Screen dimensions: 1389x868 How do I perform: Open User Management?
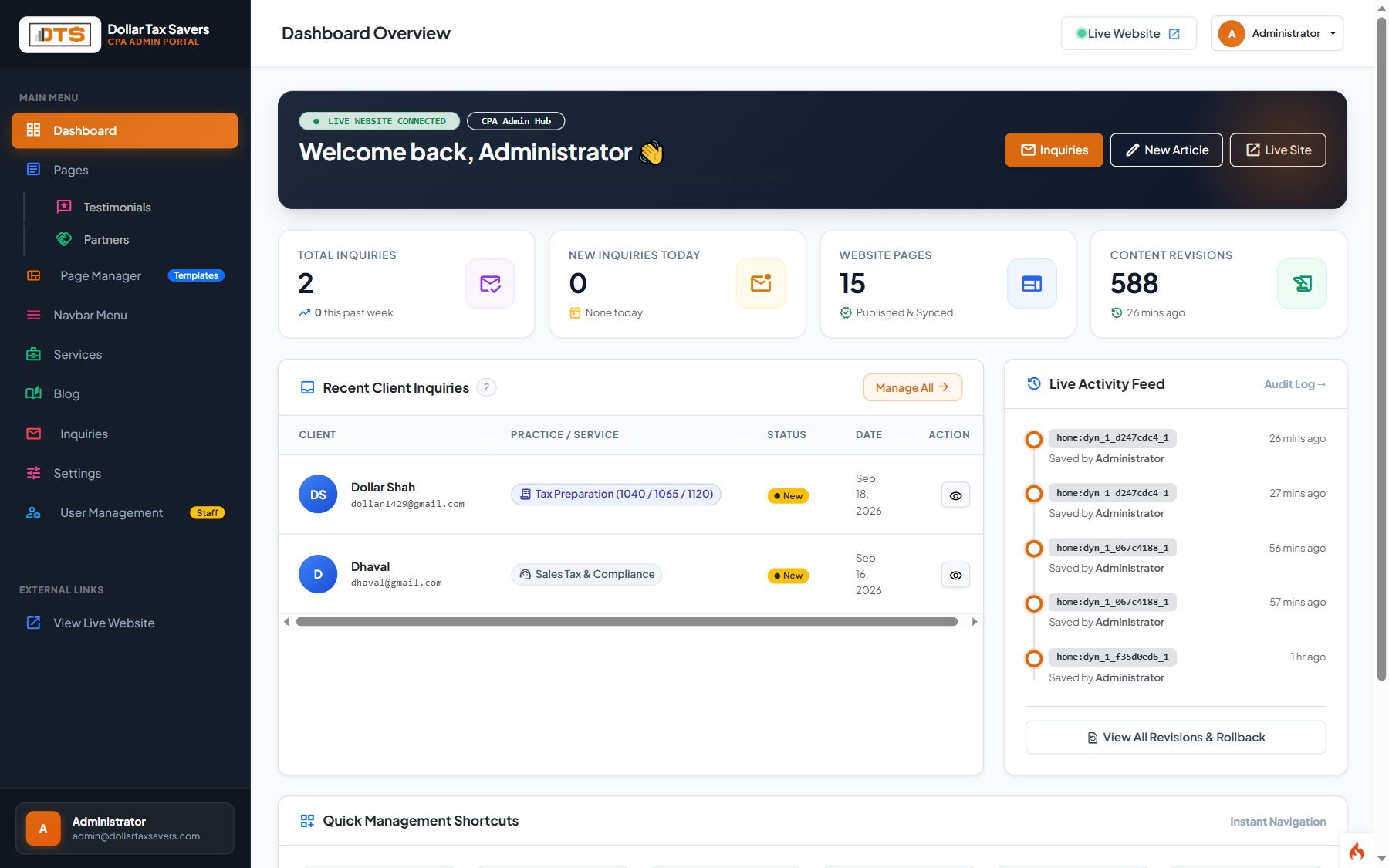[x=125, y=512]
